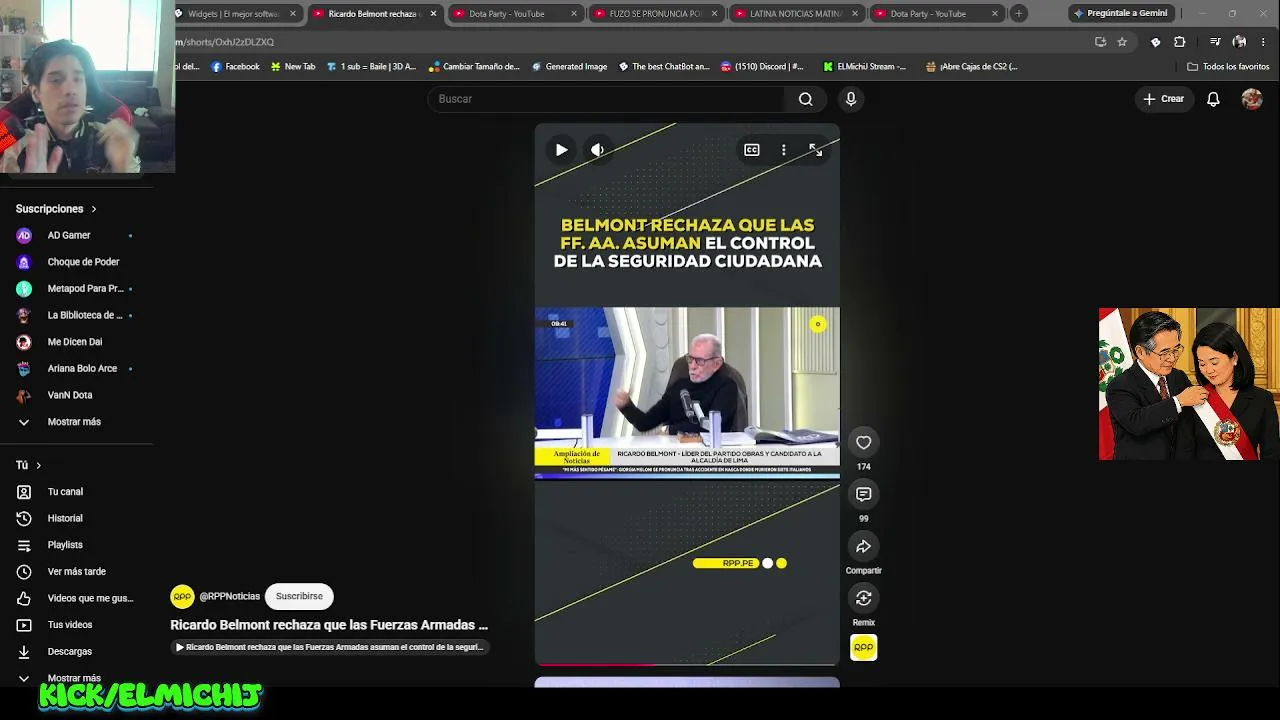
Task: Expand Mostrar más under Suscripciones
Action: click(x=76, y=422)
